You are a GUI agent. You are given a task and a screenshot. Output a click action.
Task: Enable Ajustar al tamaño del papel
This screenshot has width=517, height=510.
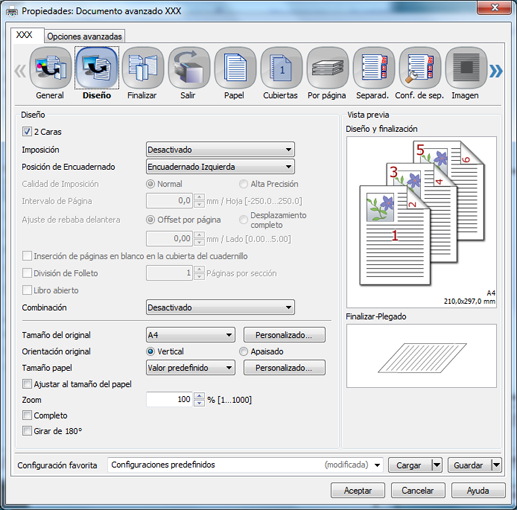(x=27, y=384)
